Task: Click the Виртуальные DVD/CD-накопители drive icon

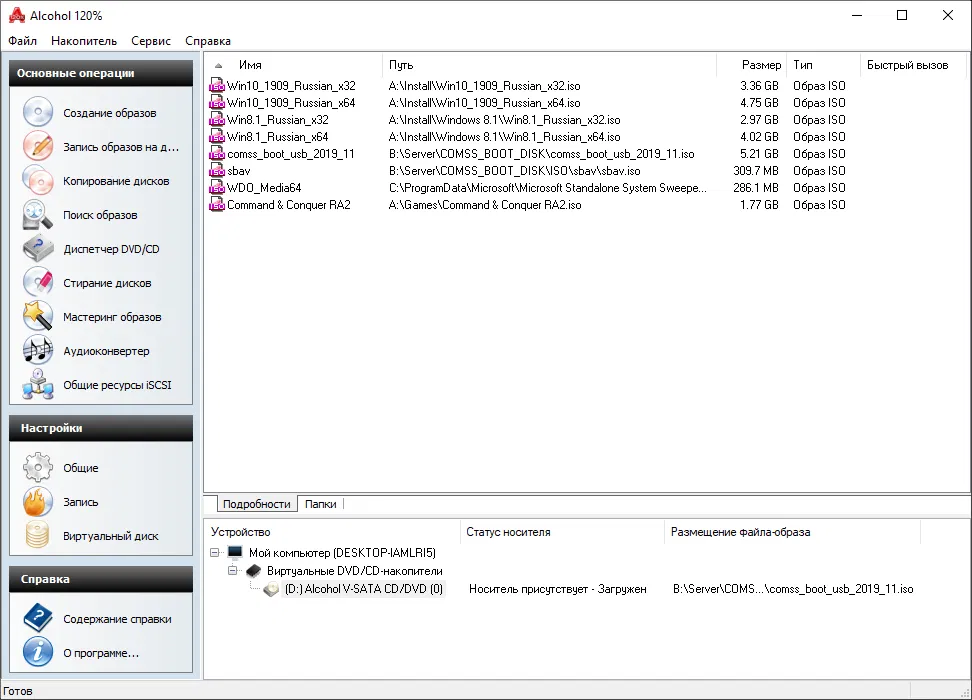Action: point(254,570)
